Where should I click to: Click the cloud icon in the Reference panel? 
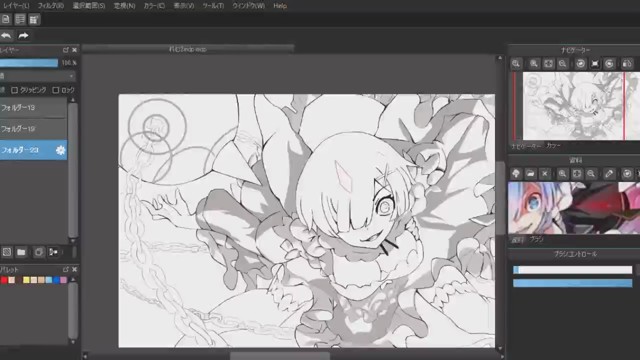point(516,174)
